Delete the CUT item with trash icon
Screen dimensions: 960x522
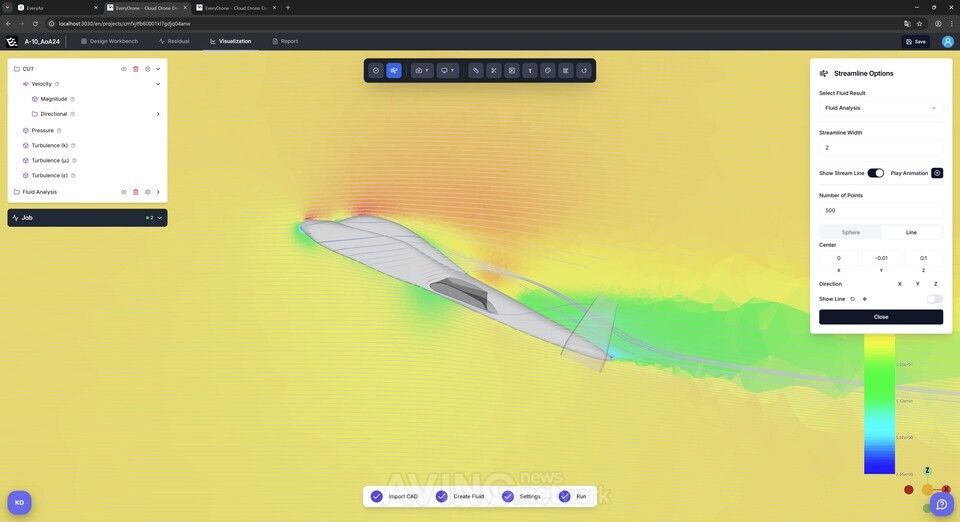(x=136, y=69)
